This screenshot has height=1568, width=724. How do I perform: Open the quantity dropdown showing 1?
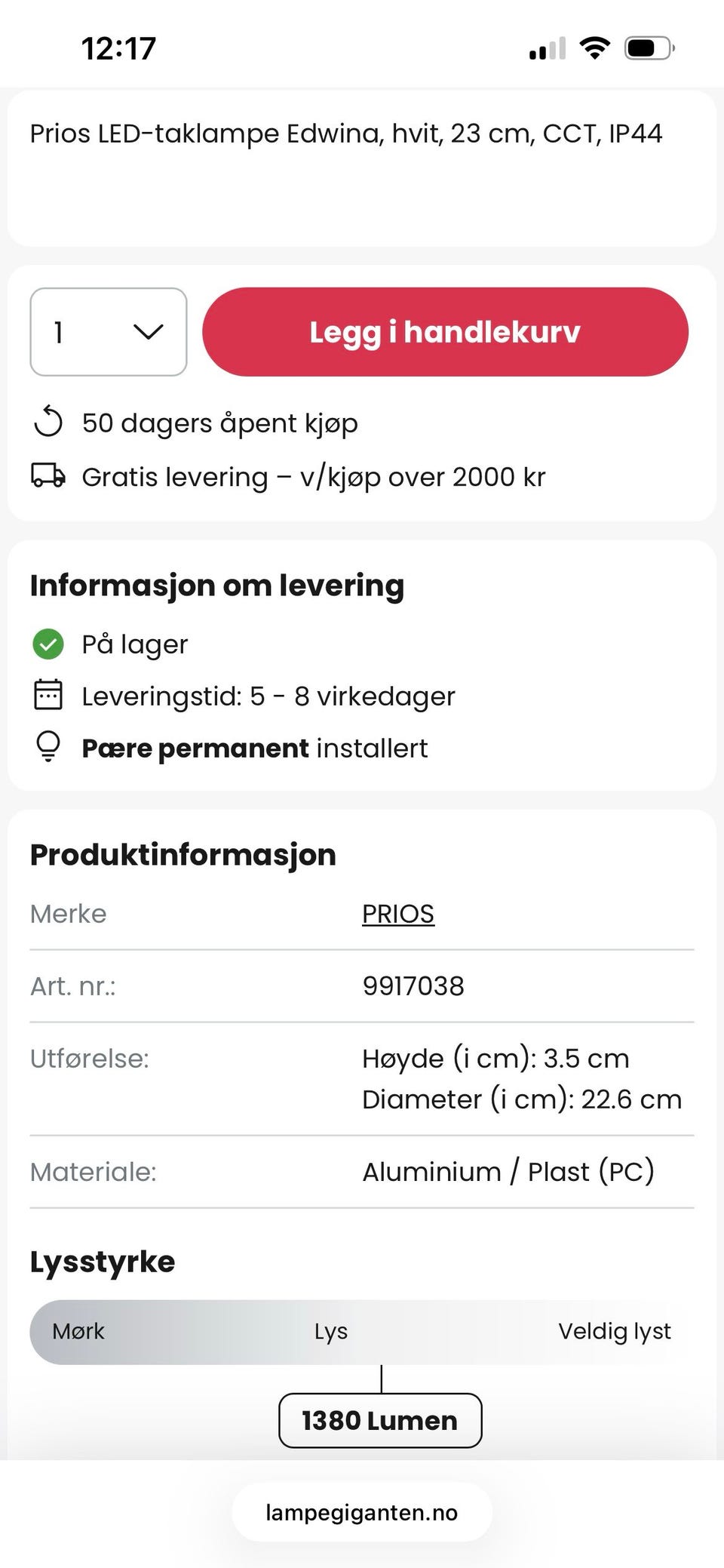(x=109, y=332)
